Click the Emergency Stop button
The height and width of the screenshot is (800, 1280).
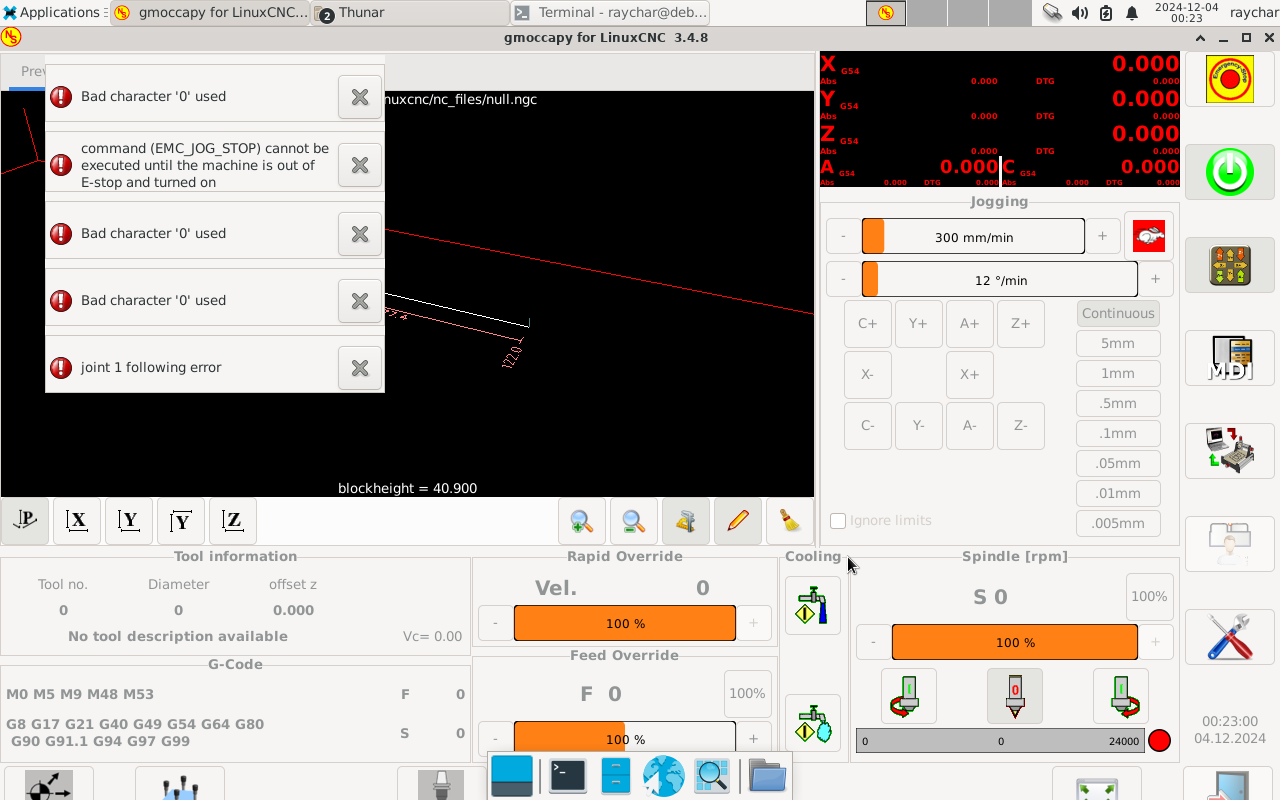pos(1230,80)
